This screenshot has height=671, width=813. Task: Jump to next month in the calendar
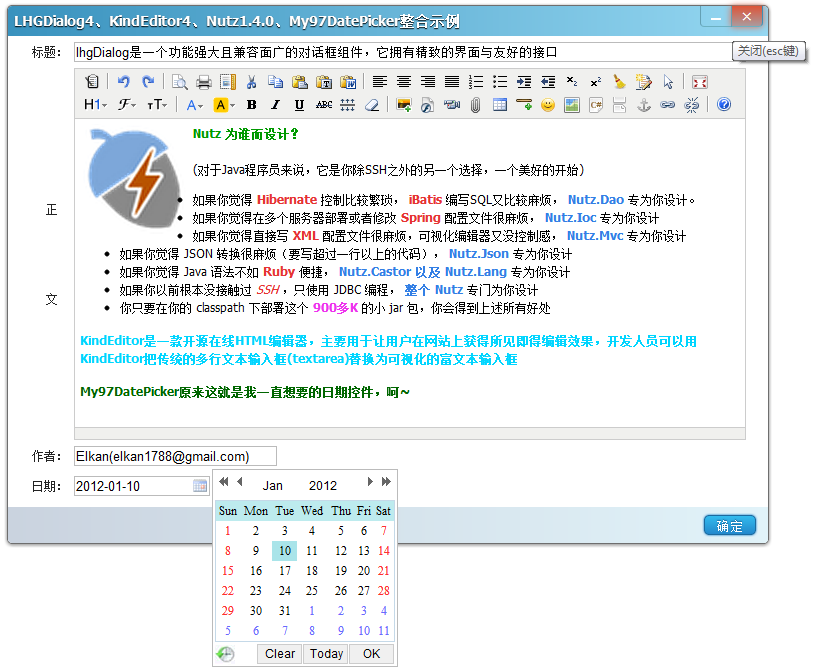point(368,483)
